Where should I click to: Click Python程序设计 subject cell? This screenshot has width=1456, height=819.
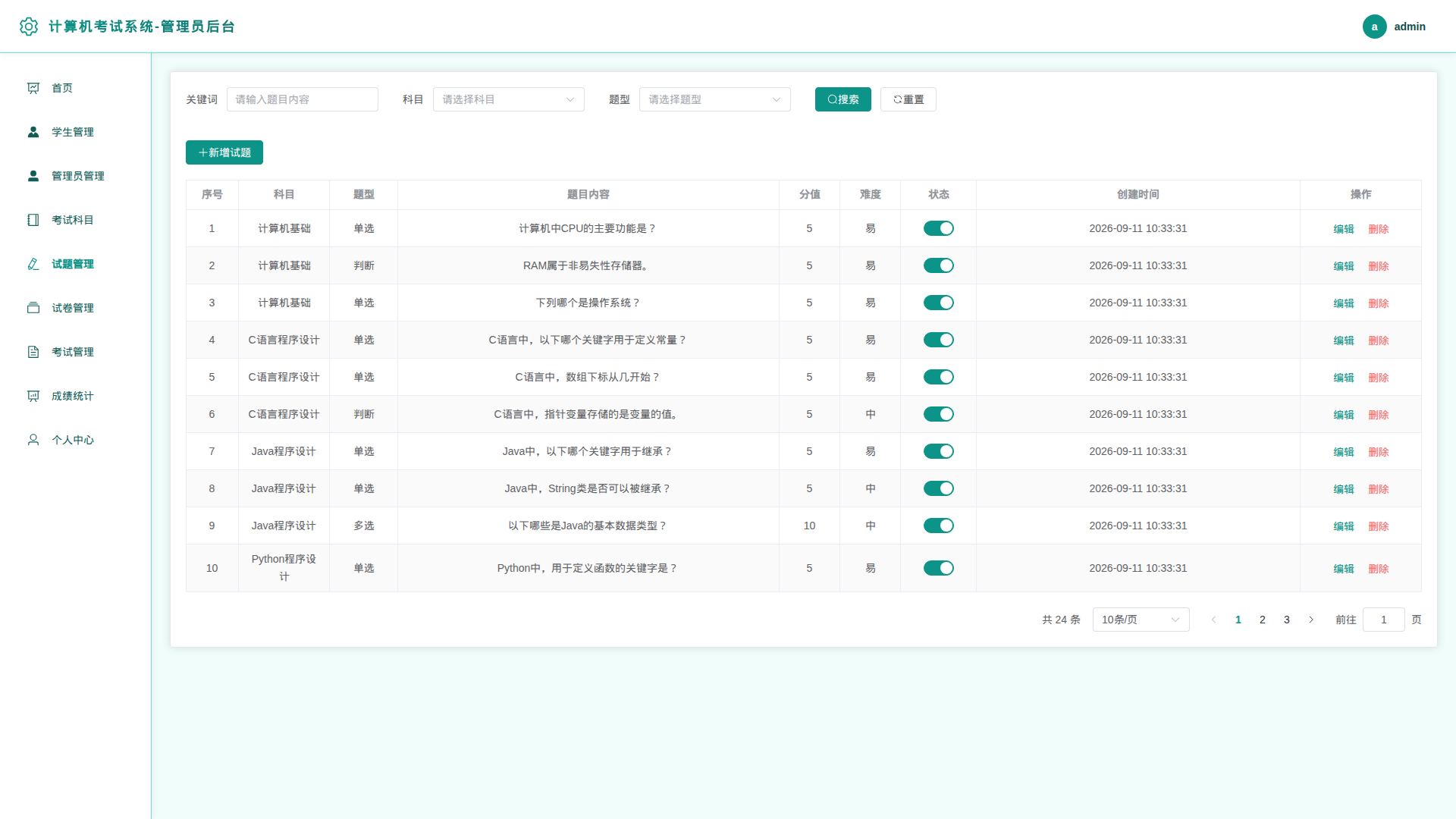284,568
